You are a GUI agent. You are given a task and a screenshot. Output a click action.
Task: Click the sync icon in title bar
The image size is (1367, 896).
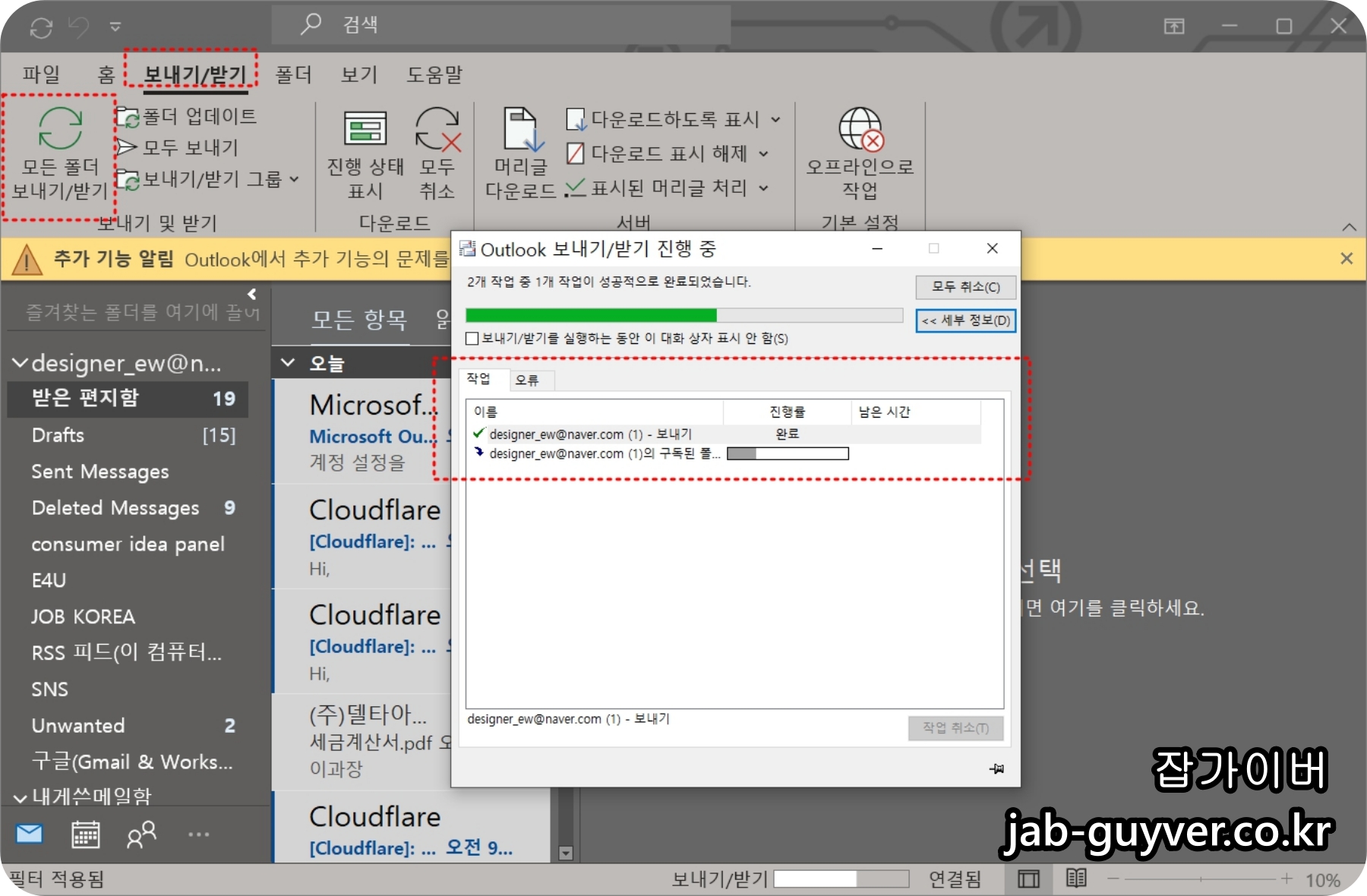(x=41, y=28)
